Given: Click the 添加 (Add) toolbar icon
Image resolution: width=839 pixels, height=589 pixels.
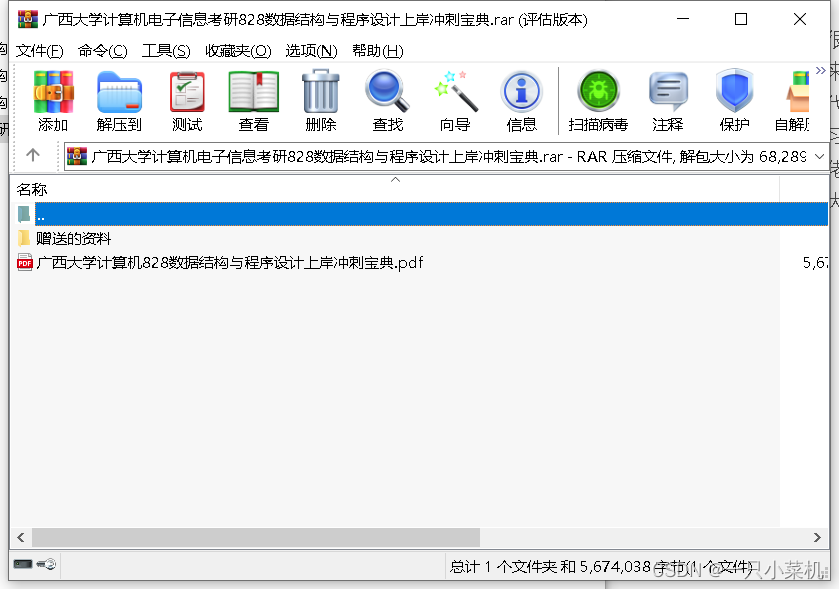Looking at the screenshot, I should pos(53,101).
